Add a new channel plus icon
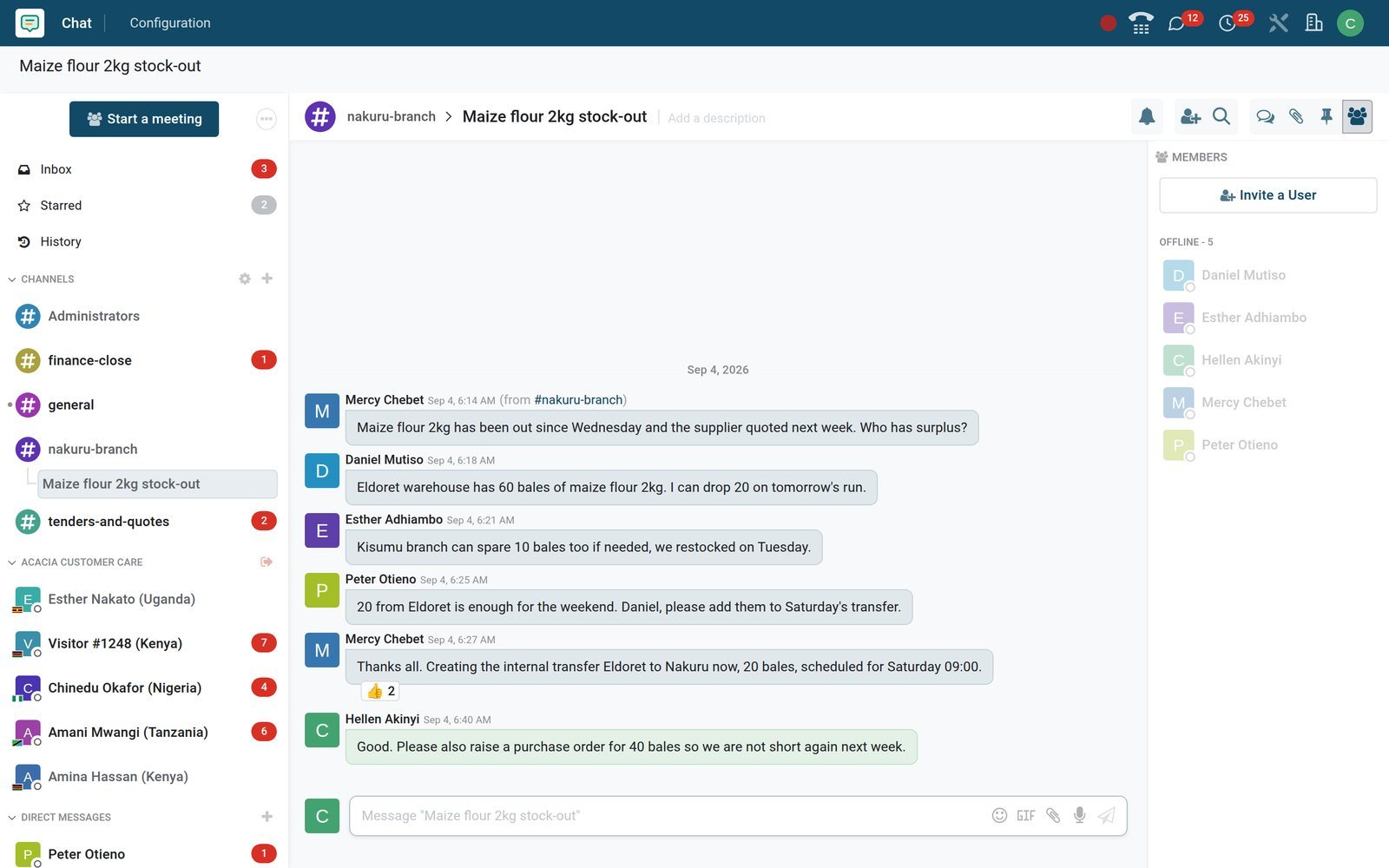 267,279
